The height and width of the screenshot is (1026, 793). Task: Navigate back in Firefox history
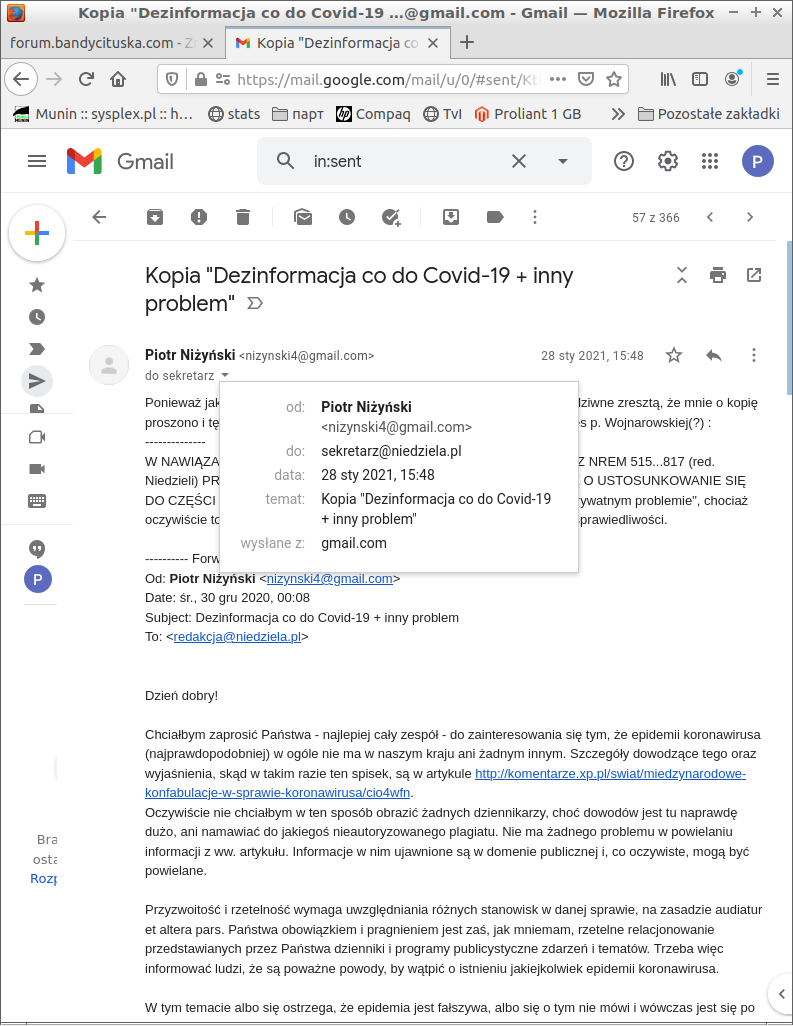tap(22, 79)
